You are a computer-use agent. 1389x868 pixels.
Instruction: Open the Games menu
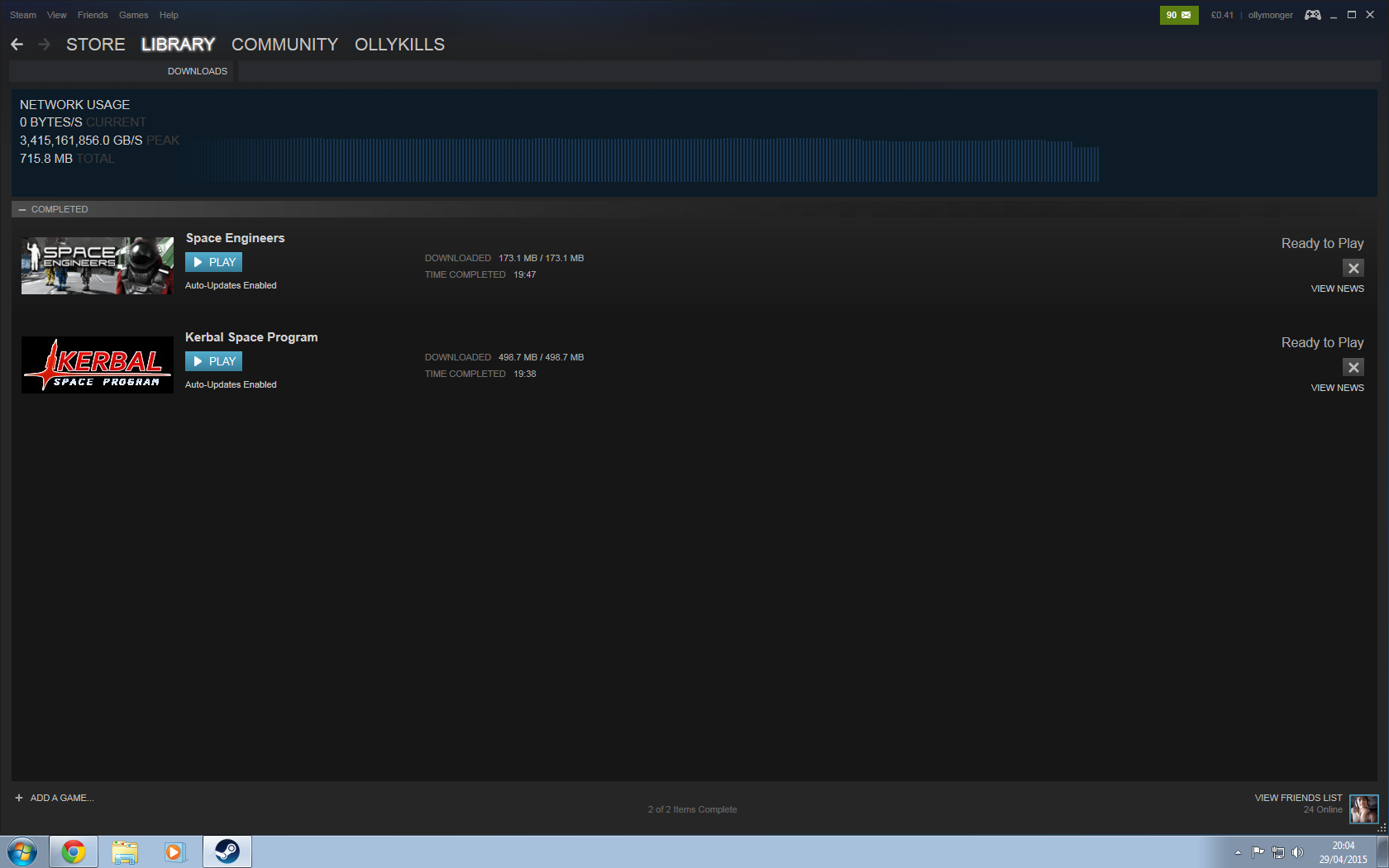(133, 15)
